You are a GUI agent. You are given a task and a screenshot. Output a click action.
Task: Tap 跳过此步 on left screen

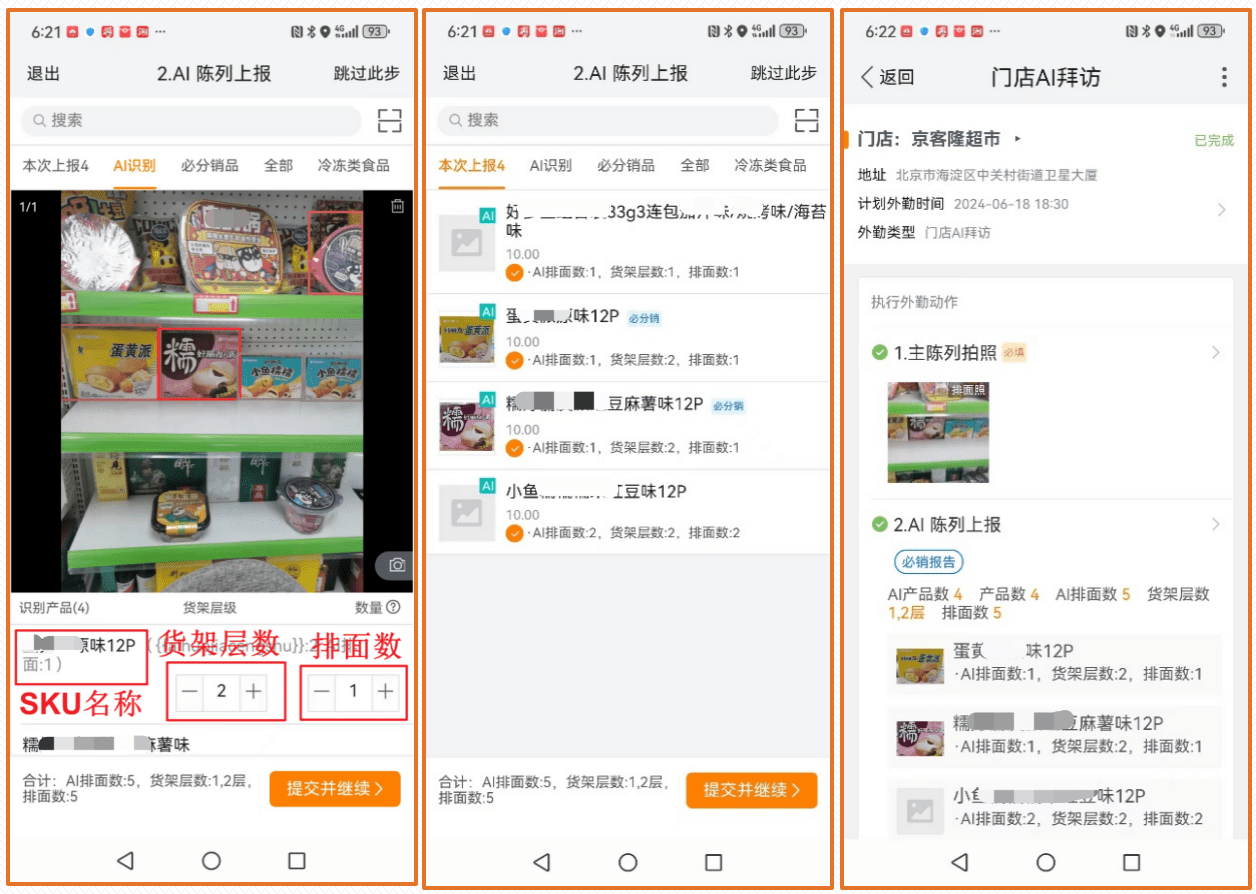click(367, 73)
